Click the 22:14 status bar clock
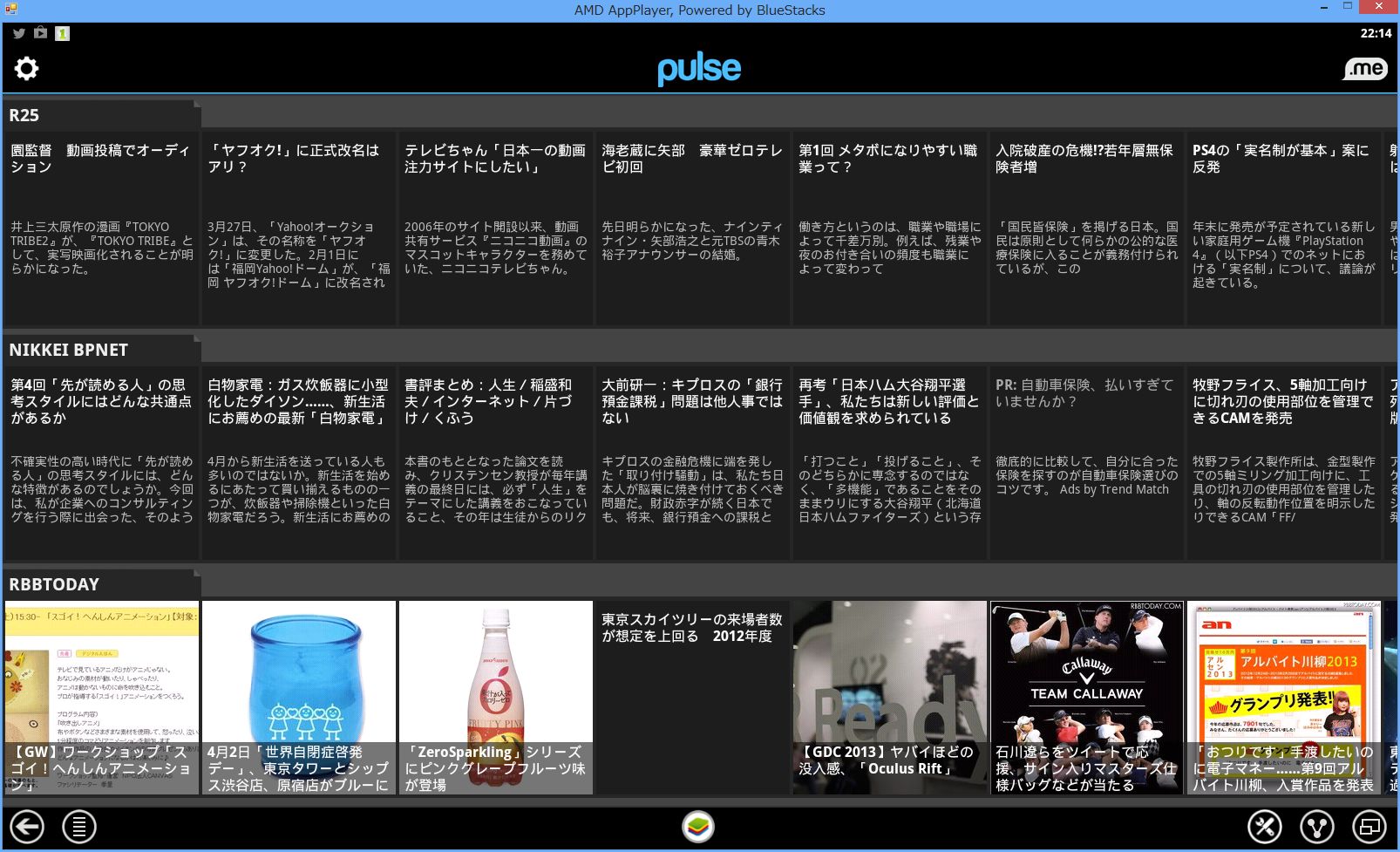Viewport: 1400px width, 852px height. (x=1376, y=33)
